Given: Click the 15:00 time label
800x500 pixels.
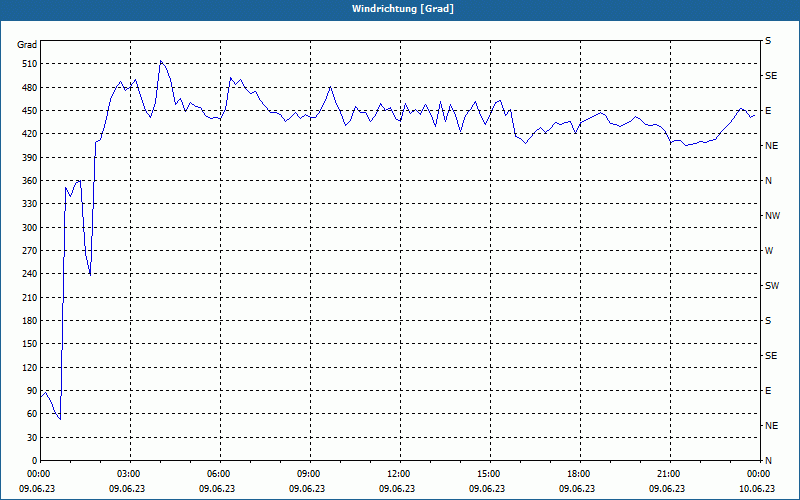Looking at the screenshot, I should click(488, 474).
